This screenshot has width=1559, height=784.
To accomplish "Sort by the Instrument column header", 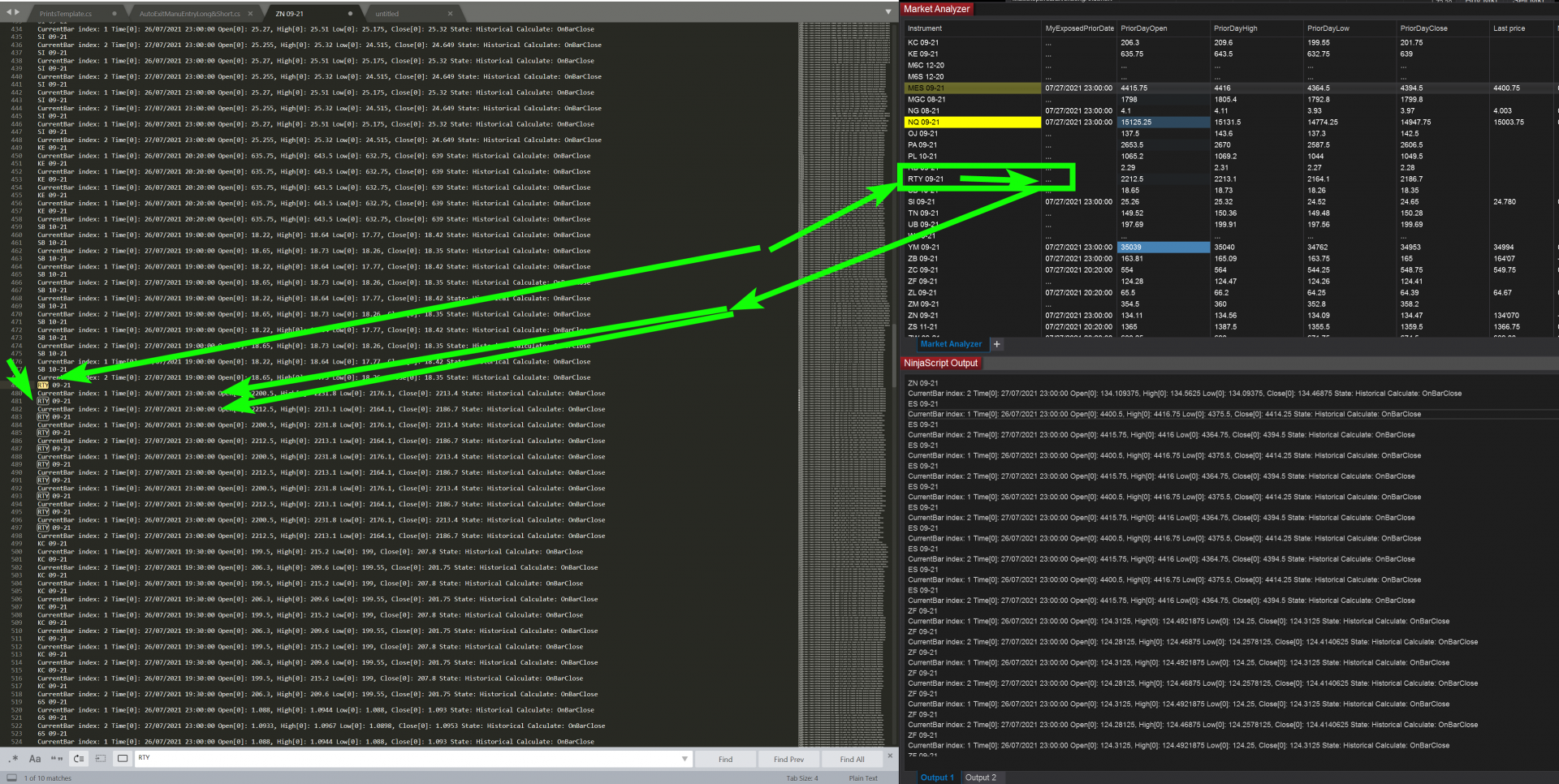I will click(x=973, y=28).
